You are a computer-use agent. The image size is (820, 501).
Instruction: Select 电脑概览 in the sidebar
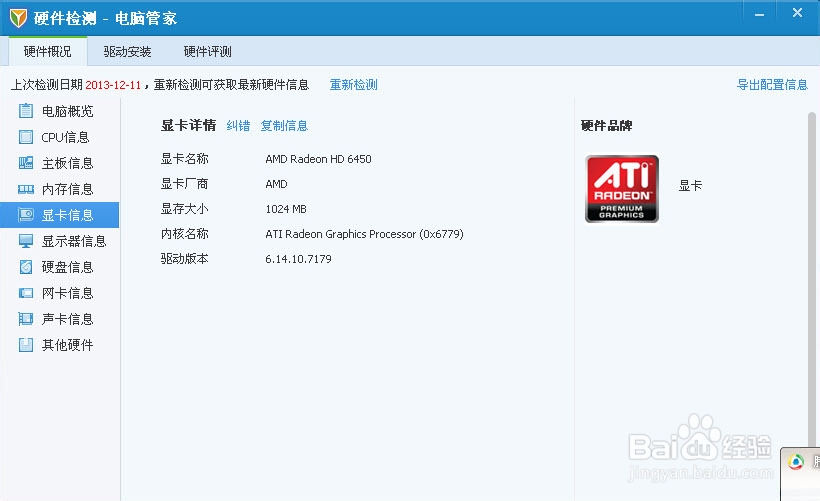tap(60, 111)
